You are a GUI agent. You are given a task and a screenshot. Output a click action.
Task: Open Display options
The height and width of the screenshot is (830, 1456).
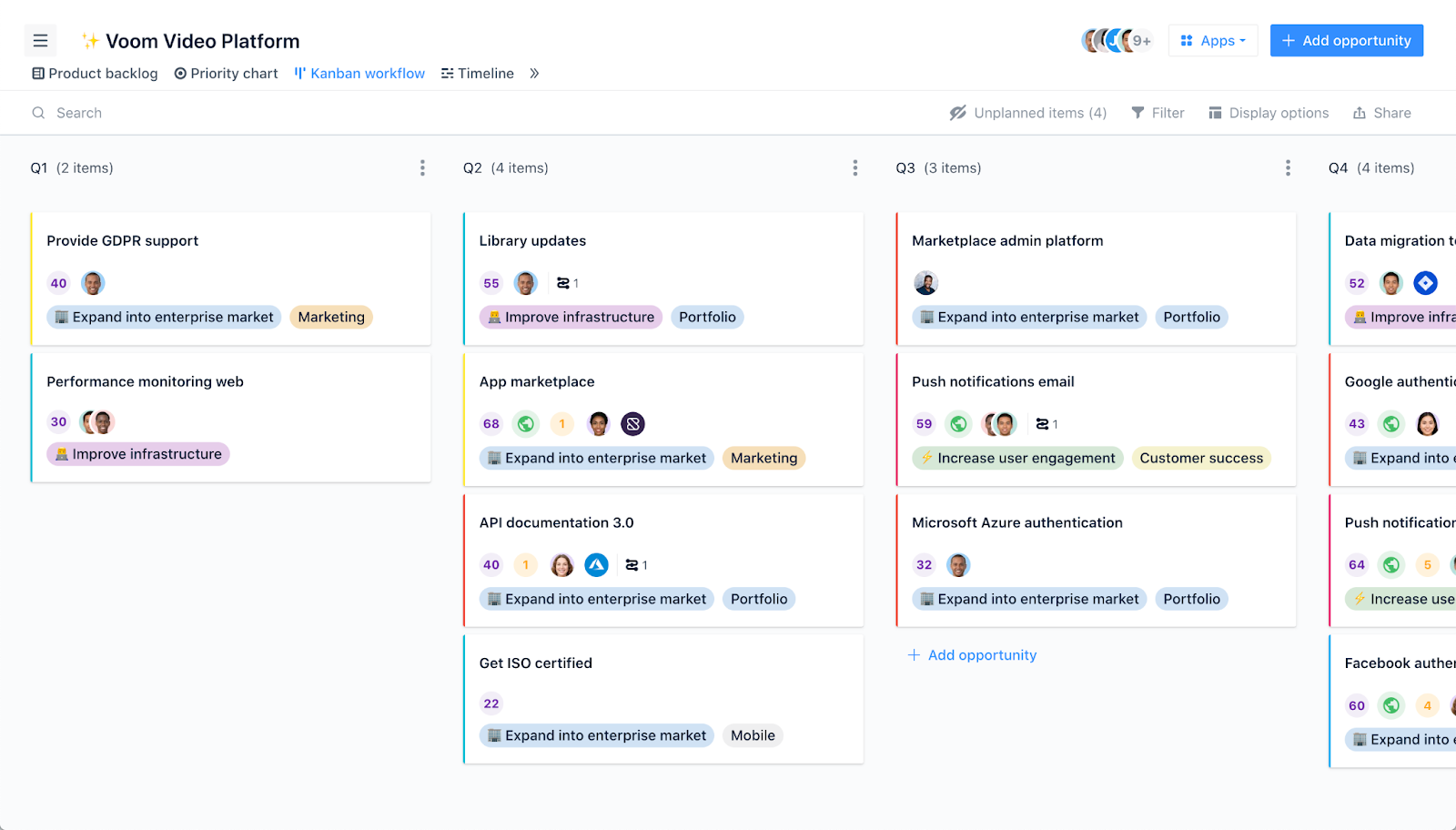click(1269, 113)
